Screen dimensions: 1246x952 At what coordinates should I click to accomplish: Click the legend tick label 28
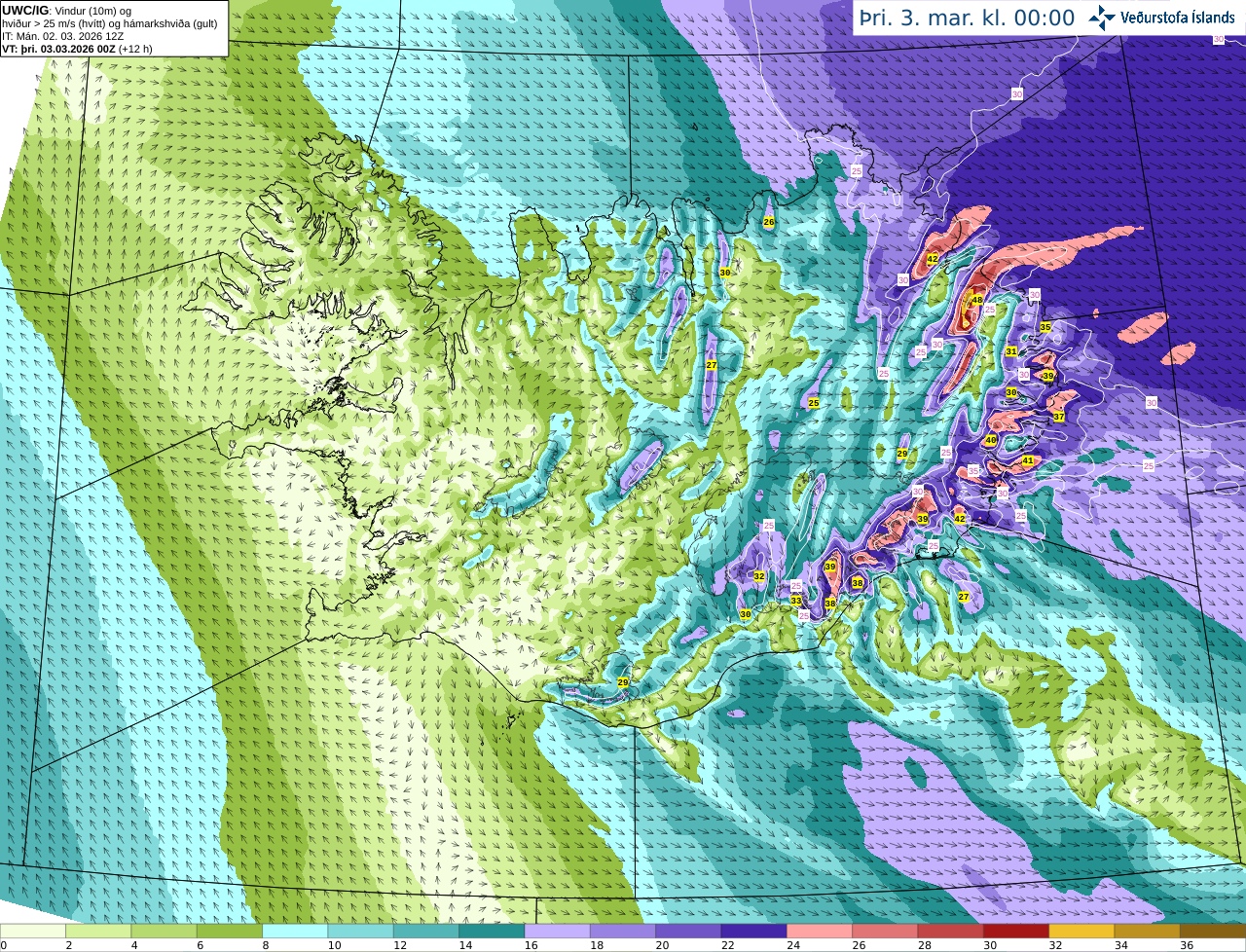(x=924, y=945)
